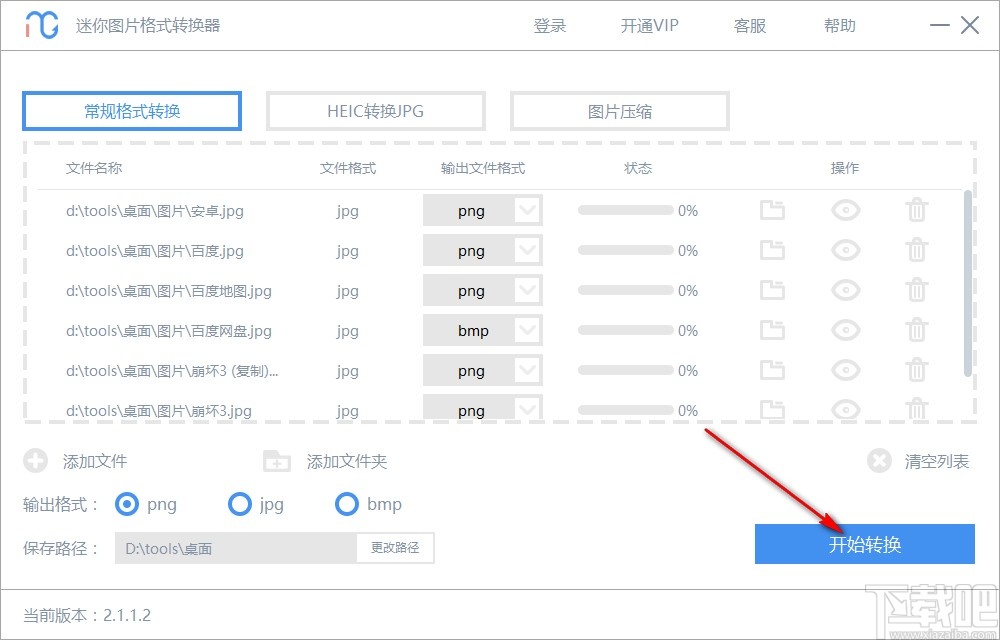This screenshot has width=1000, height=640.
Task: Select jpg as the output format
Action: click(x=240, y=505)
